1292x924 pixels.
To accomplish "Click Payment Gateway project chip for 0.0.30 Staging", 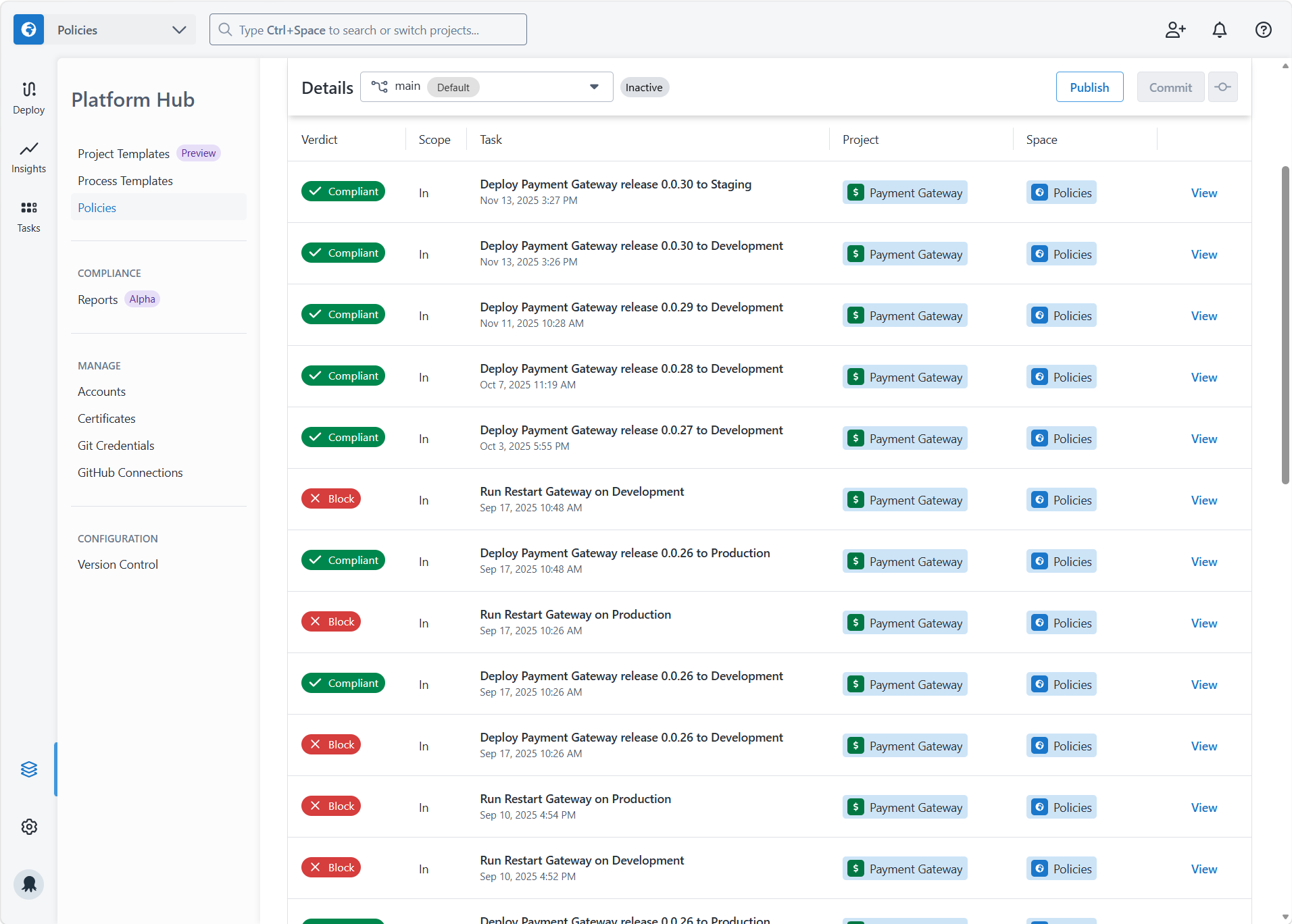I will (x=905, y=192).
